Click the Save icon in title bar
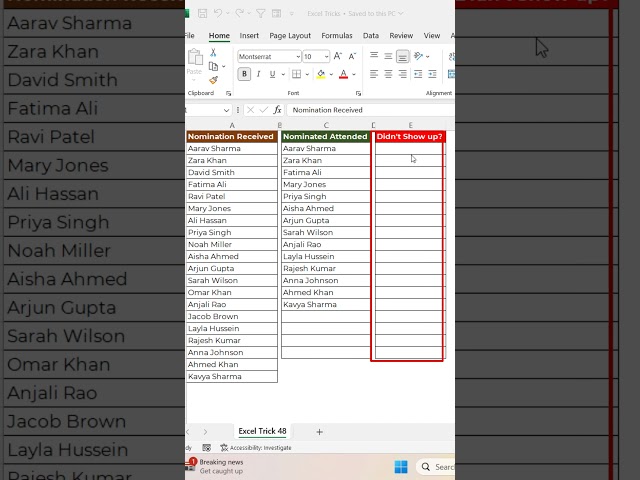This screenshot has height=480, width=640. (x=202, y=13)
